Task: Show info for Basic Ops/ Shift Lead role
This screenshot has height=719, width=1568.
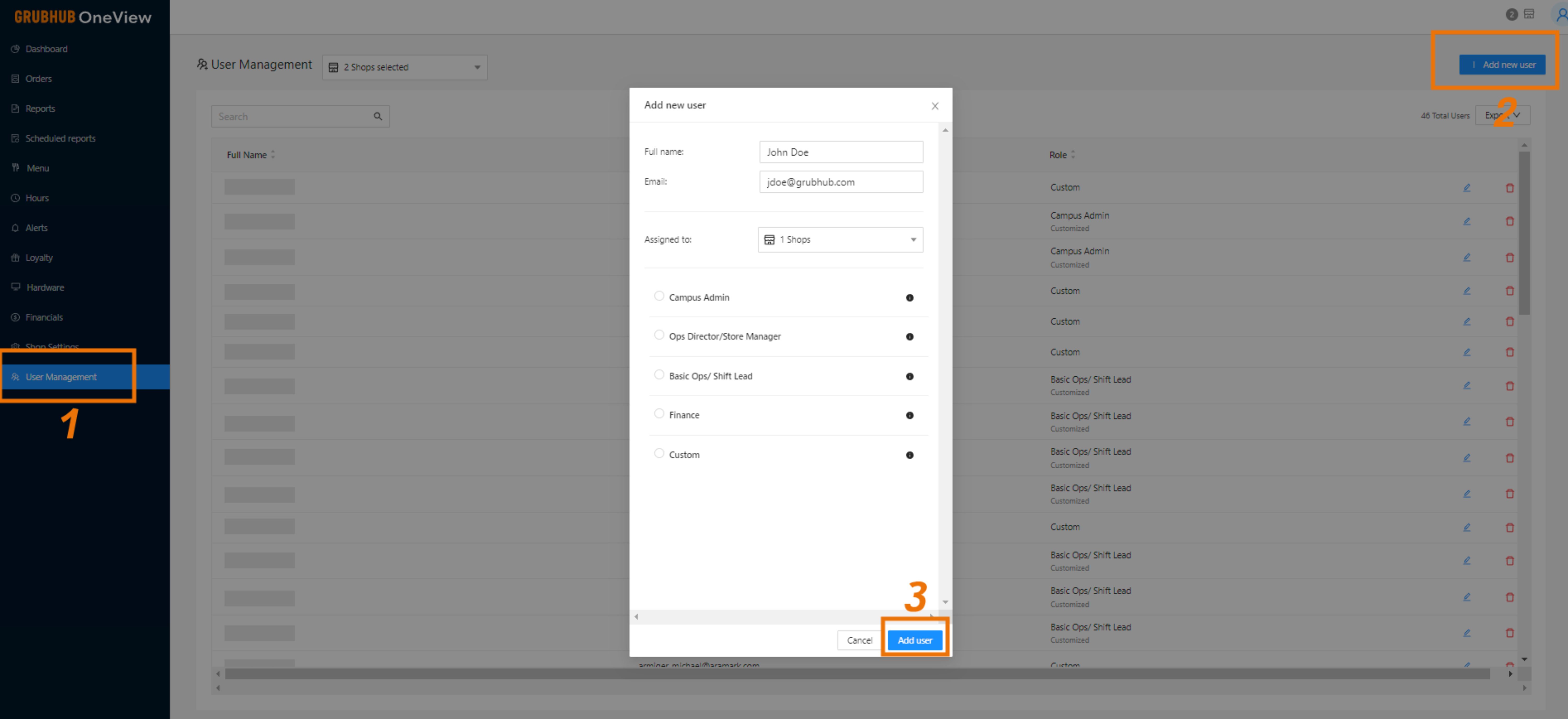Action: [x=909, y=376]
